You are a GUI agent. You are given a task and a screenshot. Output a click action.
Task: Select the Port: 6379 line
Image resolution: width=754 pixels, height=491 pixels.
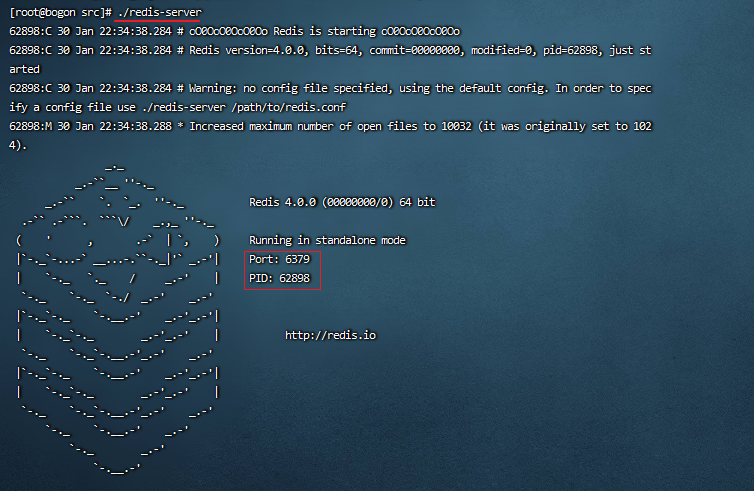coord(279,259)
